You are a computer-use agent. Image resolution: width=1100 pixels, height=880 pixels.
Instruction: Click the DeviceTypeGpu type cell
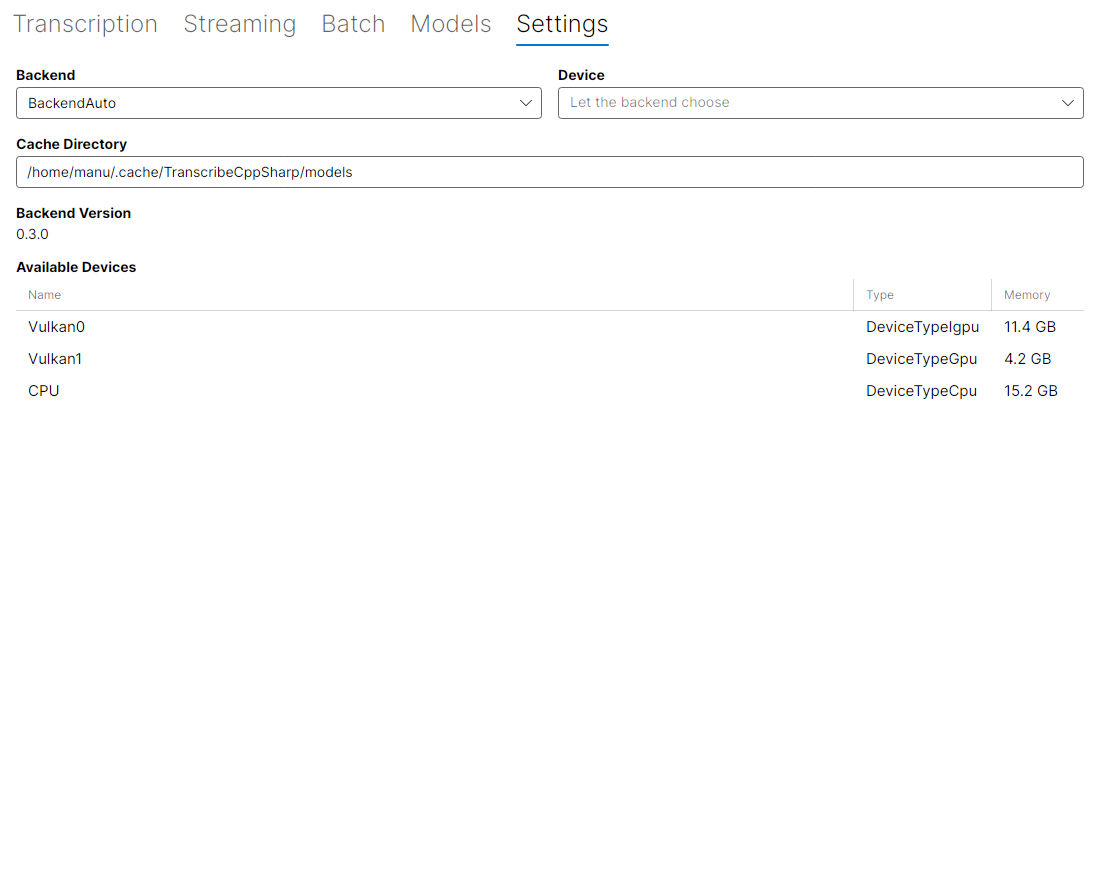point(921,359)
